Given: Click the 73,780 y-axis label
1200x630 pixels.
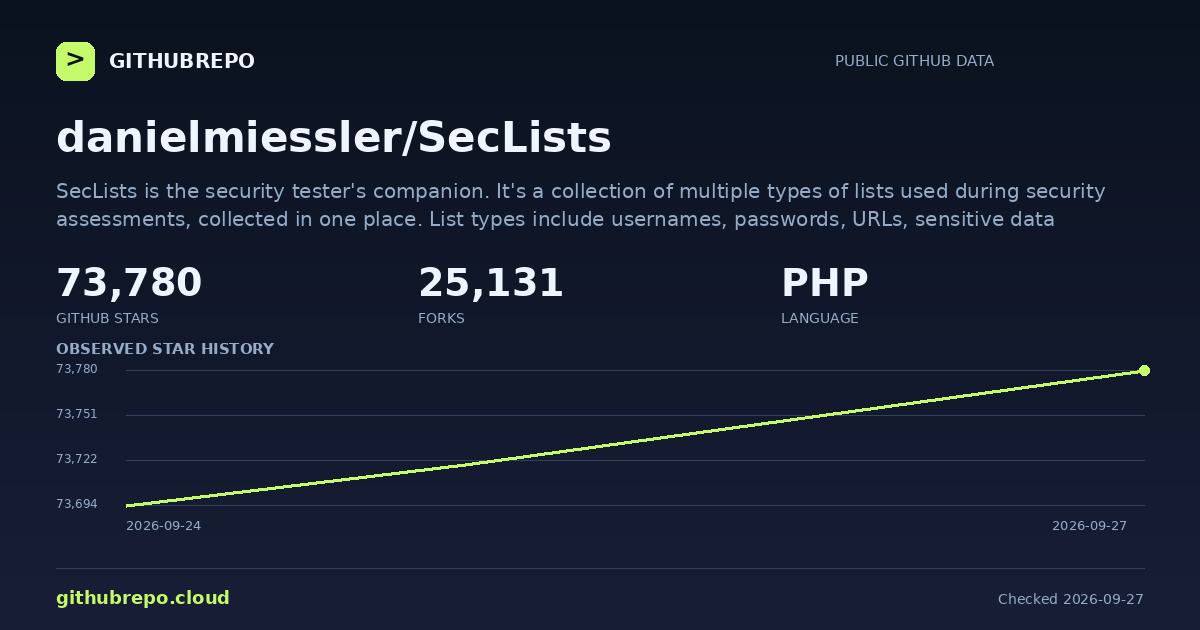Looking at the screenshot, I should tap(77, 369).
